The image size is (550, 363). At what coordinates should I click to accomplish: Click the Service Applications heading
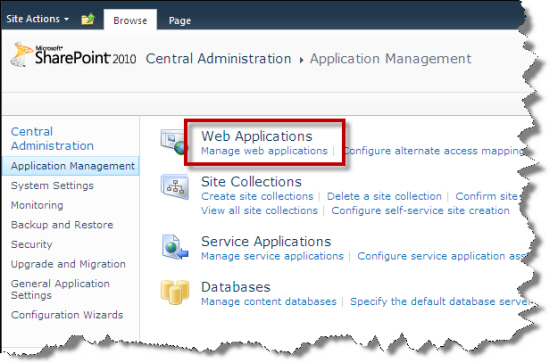[266, 242]
